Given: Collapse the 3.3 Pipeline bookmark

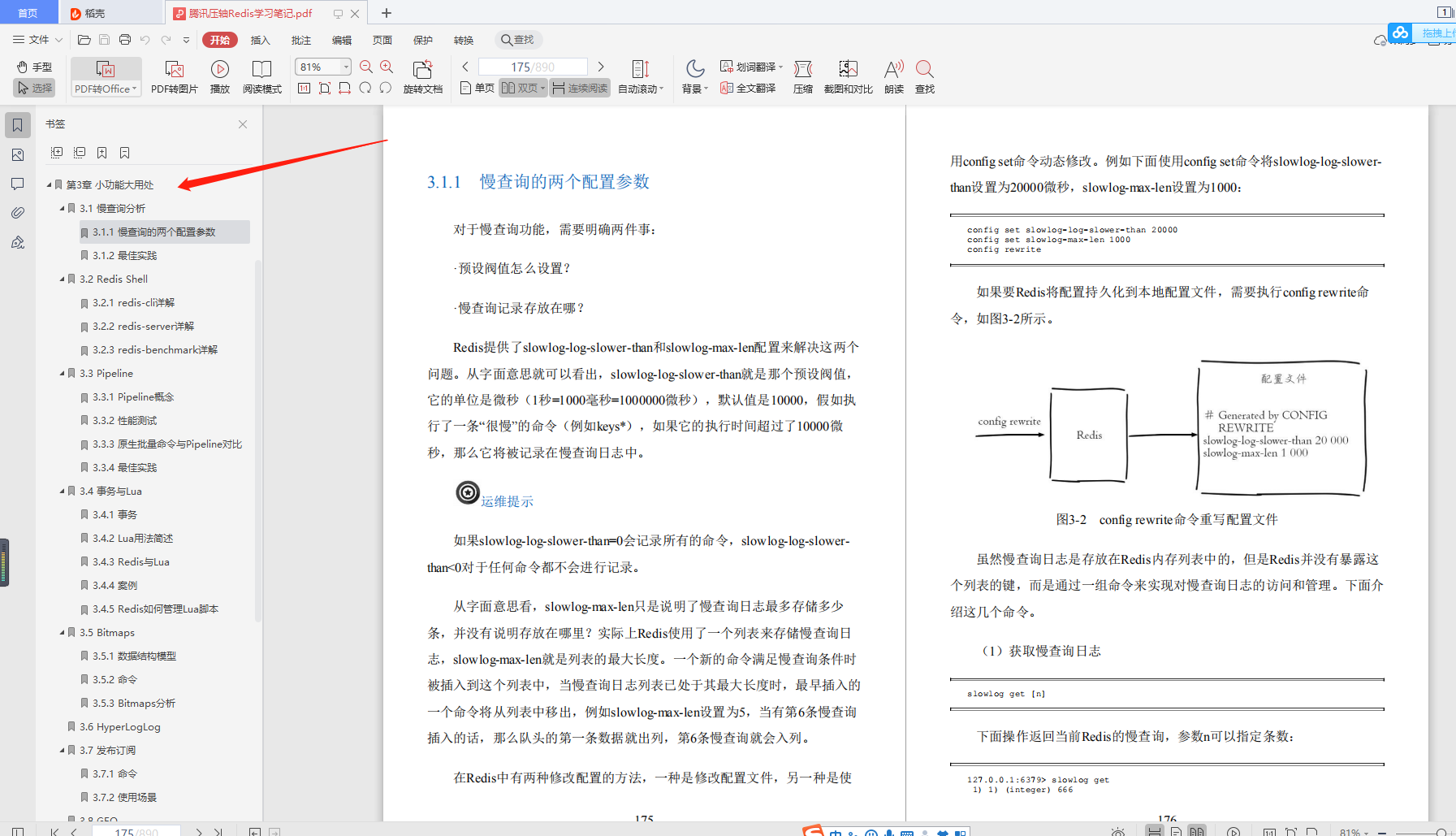Looking at the screenshot, I should [62, 373].
